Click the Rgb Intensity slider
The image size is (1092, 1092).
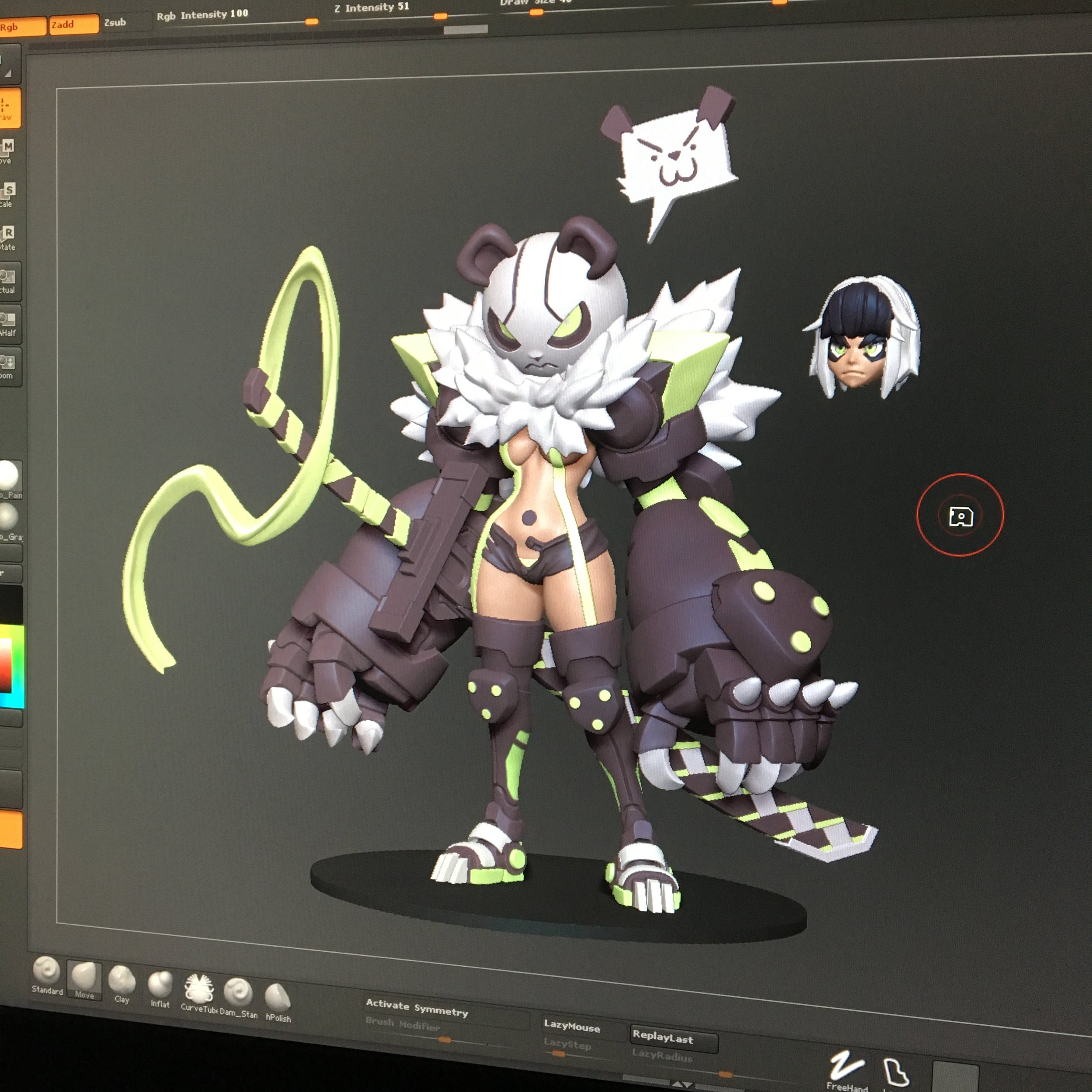[311, 21]
